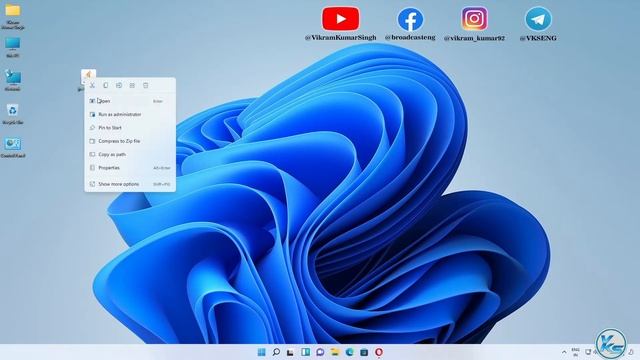Click the network icon in the system tray
Screen dimensions: 640x360
coord(588,352)
